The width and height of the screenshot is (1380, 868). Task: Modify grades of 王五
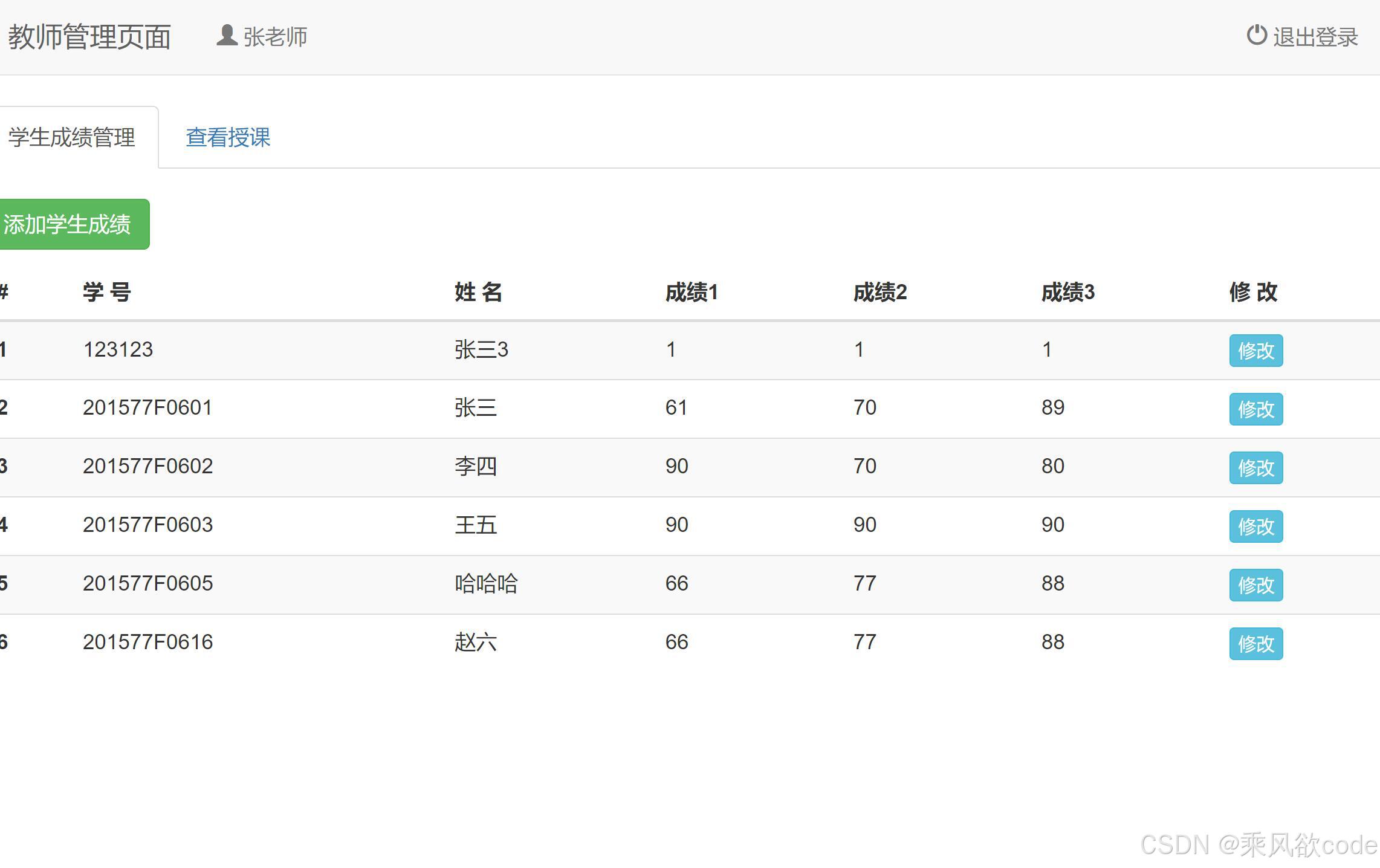(1255, 526)
